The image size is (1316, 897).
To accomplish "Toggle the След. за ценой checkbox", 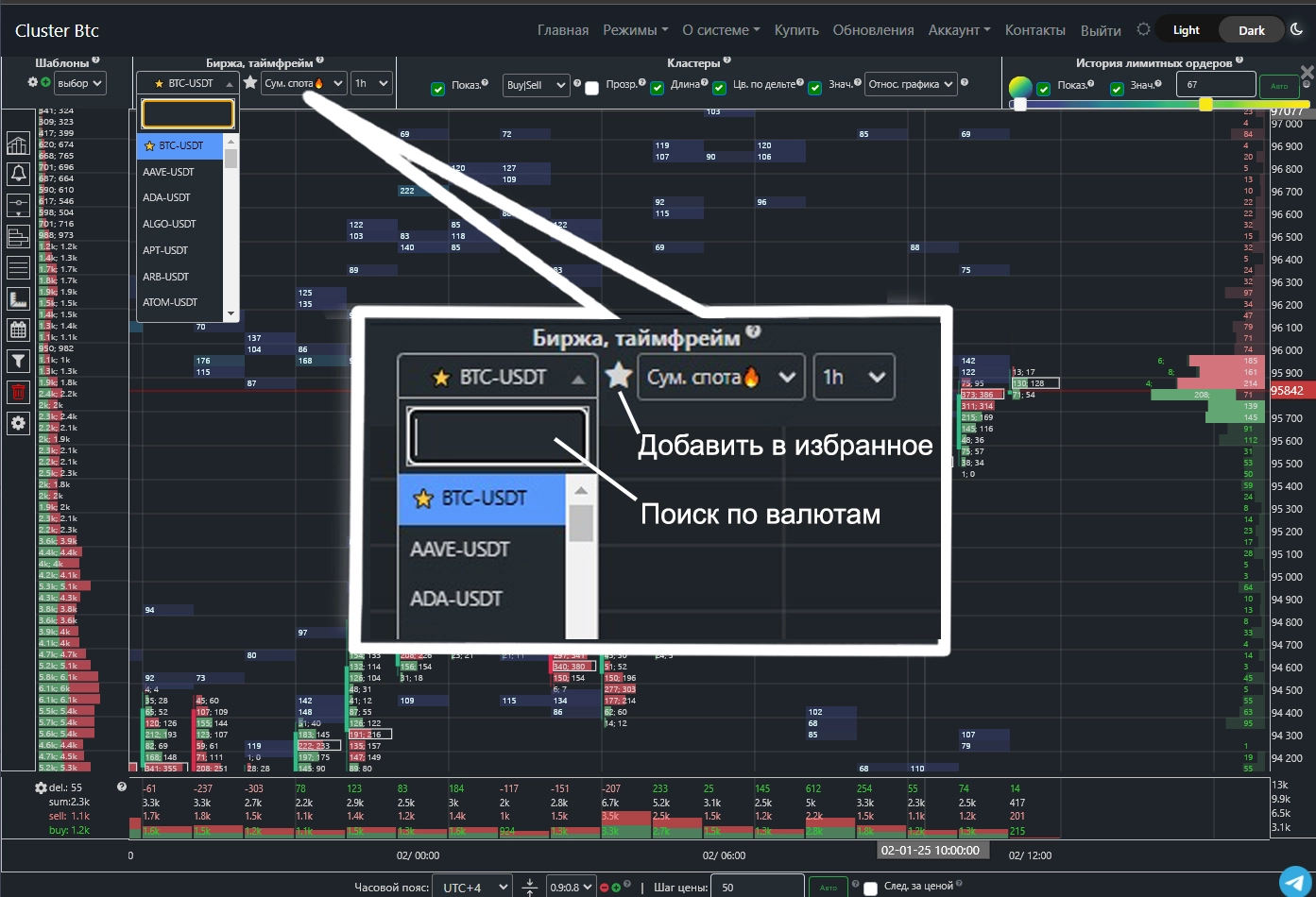I will pos(870,888).
